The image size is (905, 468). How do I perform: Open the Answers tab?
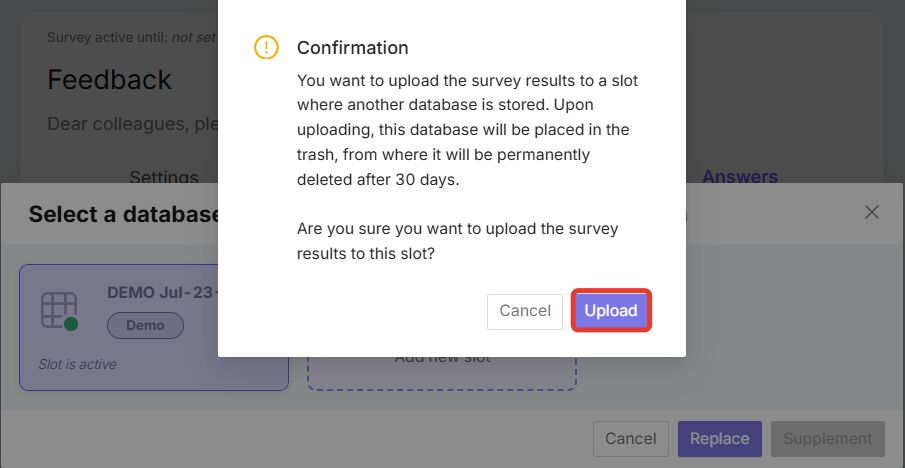[x=739, y=177]
